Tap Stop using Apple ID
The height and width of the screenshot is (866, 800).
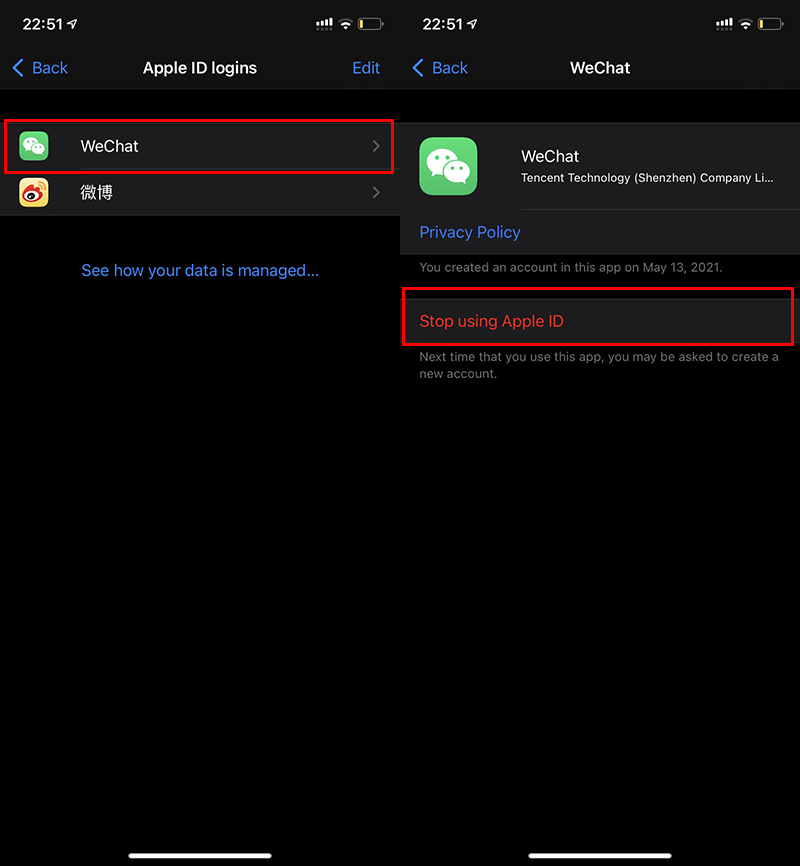point(599,321)
